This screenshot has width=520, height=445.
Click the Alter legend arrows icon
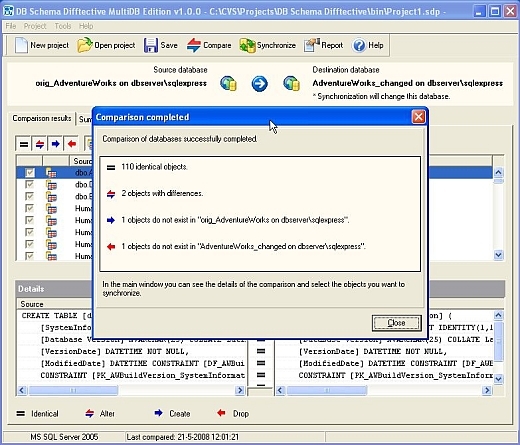coord(89,414)
